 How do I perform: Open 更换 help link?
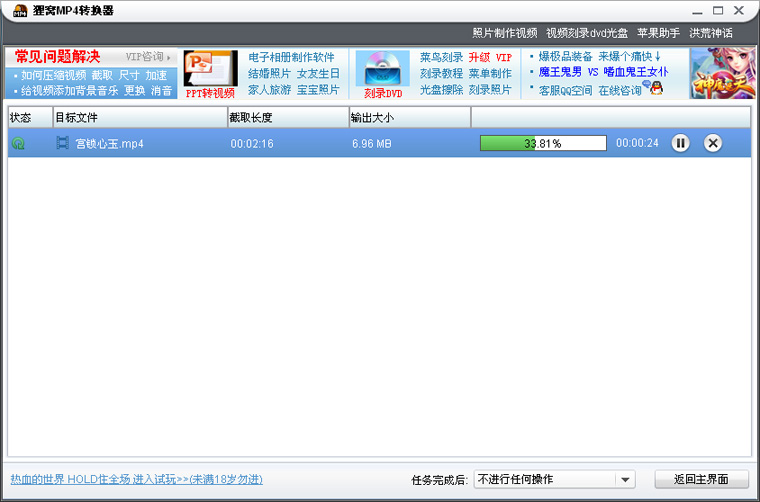click(134, 91)
